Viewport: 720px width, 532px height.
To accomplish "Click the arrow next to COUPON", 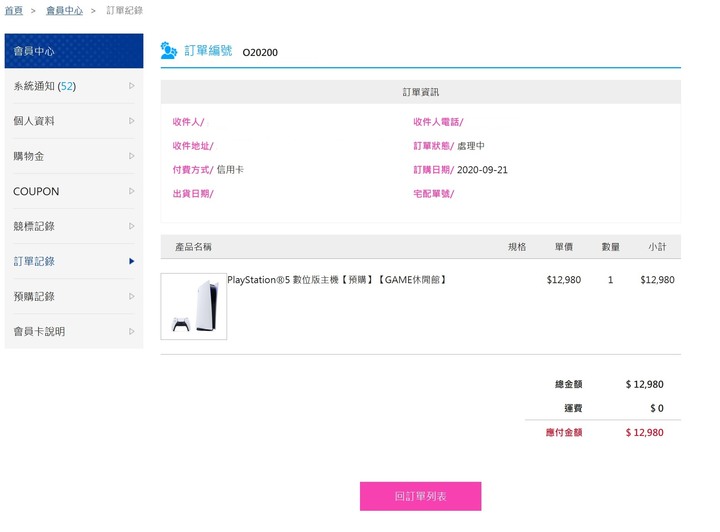I will pyautogui.click(x=132, y=191).
